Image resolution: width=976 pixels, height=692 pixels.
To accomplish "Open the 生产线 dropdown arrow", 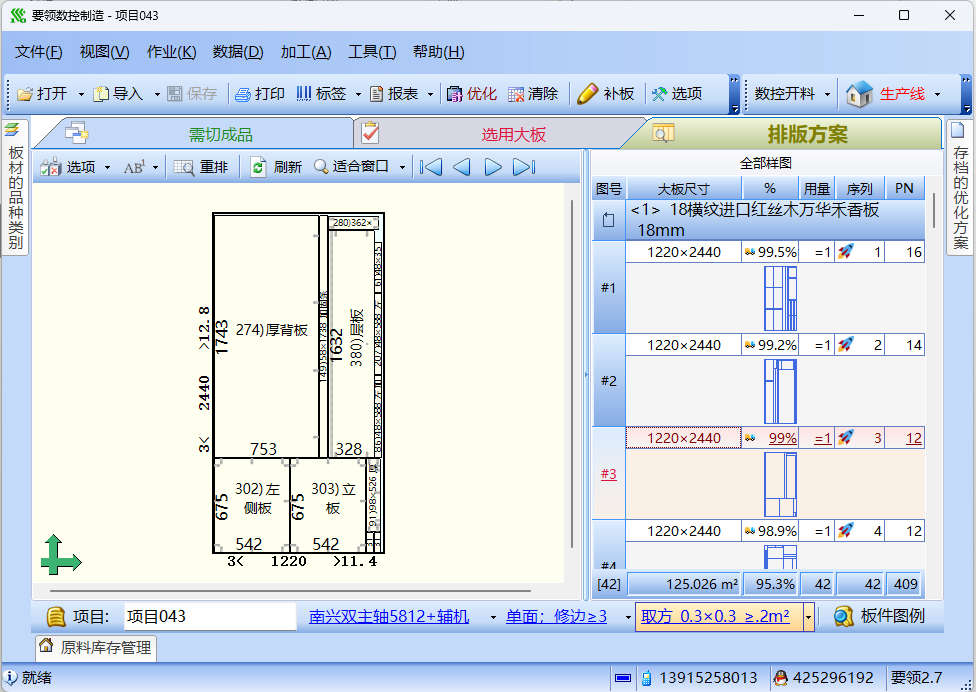I will coord(938,94).
